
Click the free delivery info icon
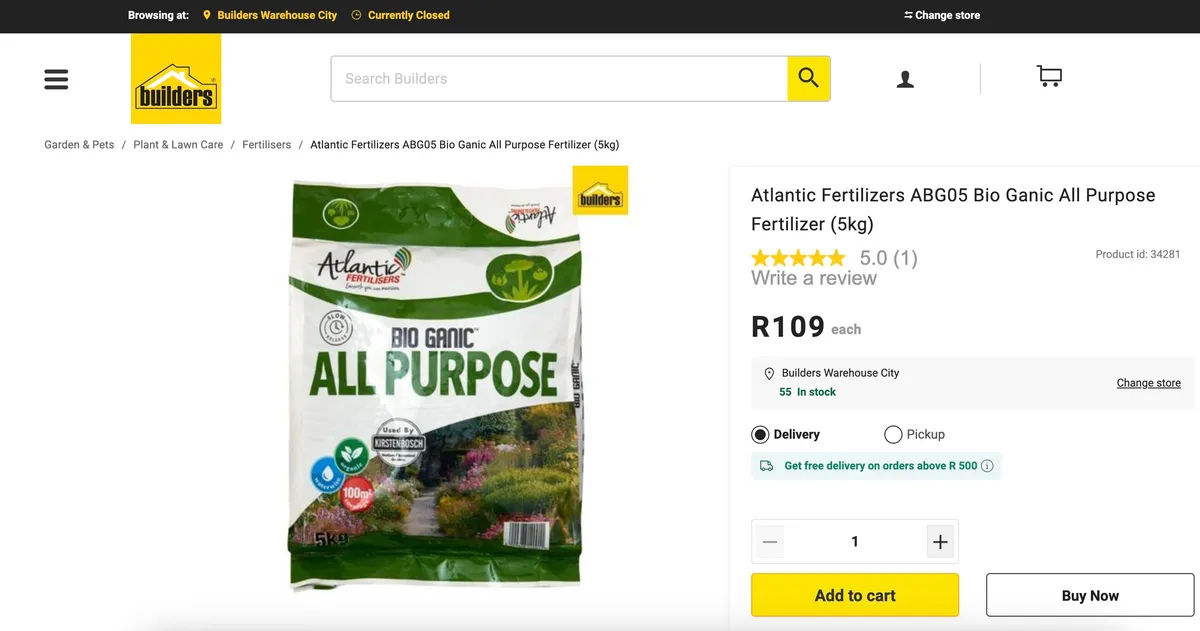tap(988, 466)
